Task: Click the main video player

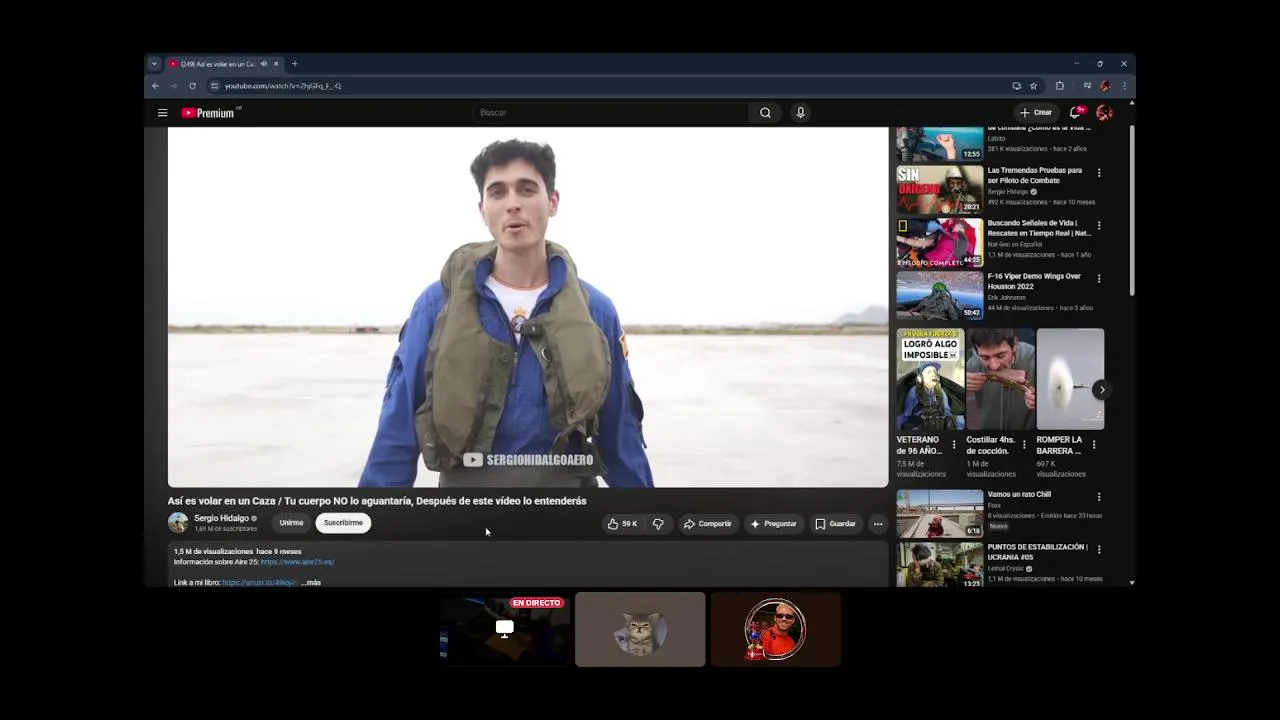Action: point(528,307)
